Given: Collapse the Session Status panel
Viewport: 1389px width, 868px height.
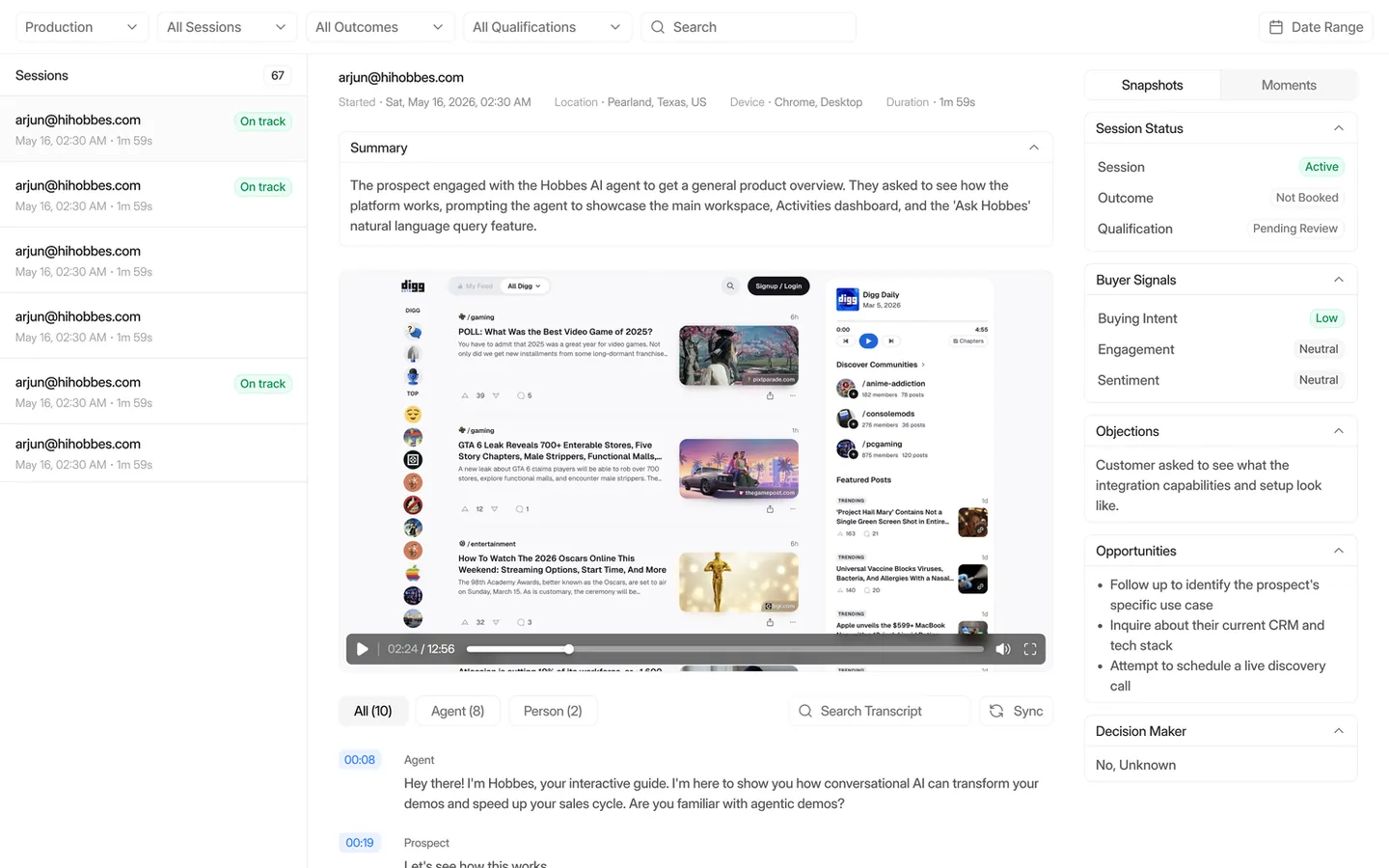Looking at the screenshot, I should click(1338, 128).
